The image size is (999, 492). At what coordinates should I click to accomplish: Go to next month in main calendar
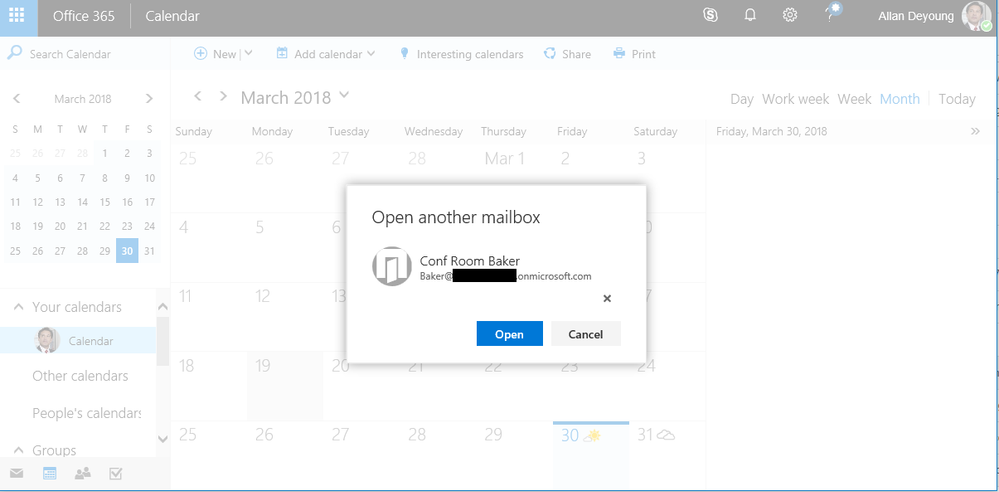[x=223, y=96]
